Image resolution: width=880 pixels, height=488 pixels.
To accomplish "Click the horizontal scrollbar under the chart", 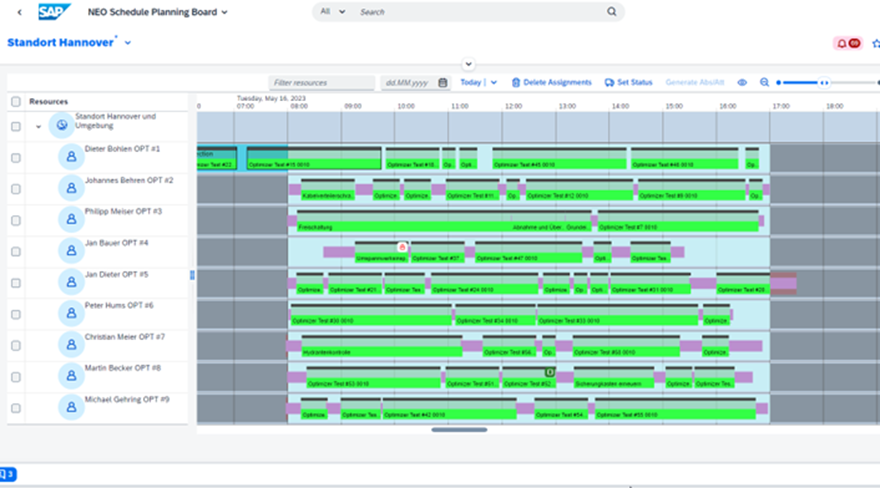I will click(459, 430).
